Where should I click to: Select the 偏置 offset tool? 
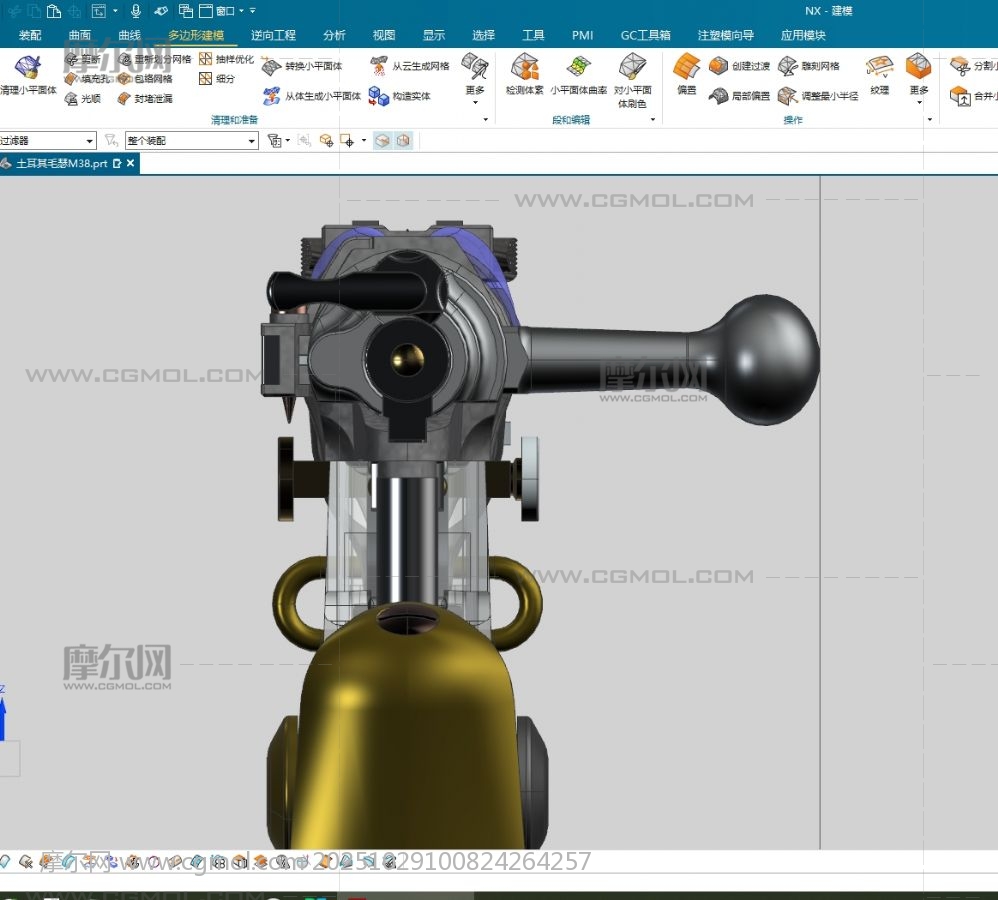tap(686, 68)
